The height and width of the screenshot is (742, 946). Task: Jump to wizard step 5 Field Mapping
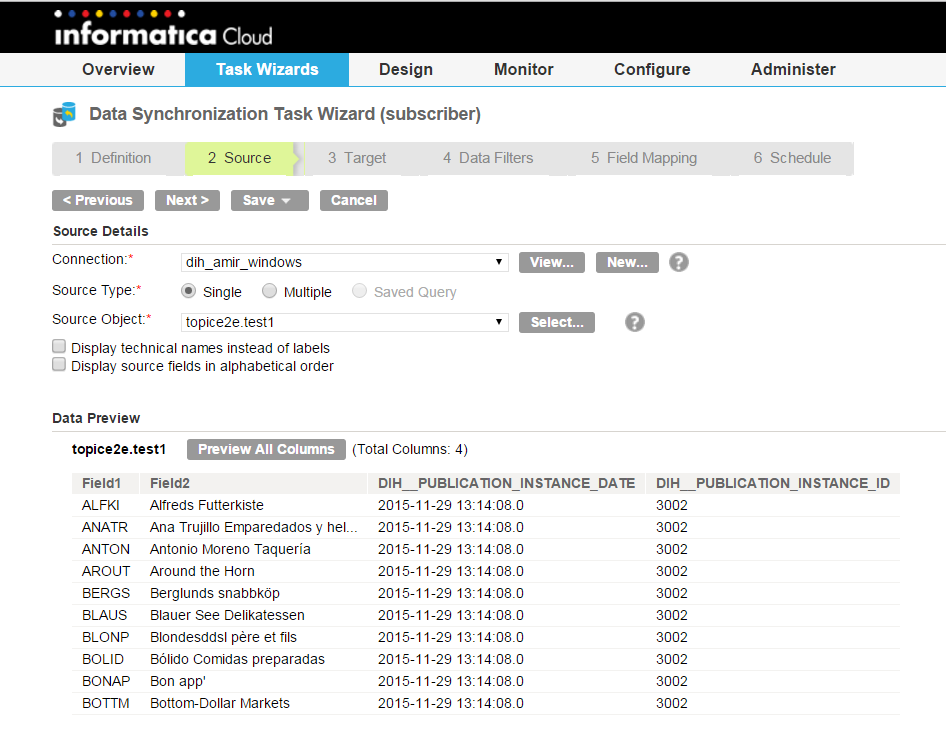(x=644, y=158)
